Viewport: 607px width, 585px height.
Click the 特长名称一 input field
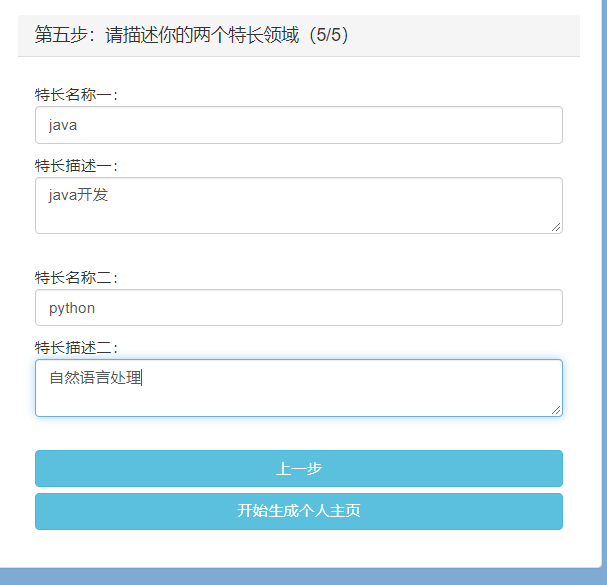point(298,125)
